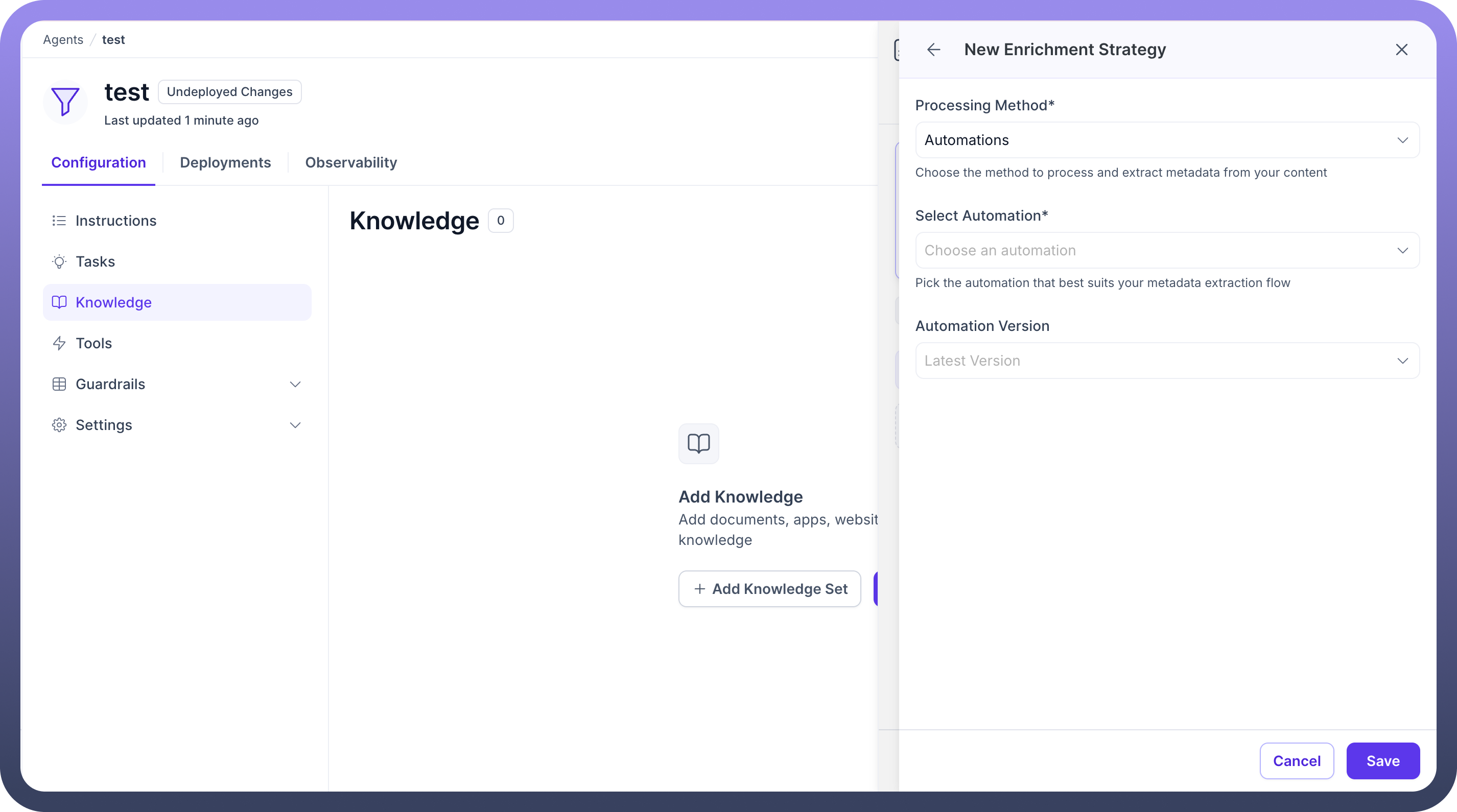
Task: Click the Settings gear icon
Action: pos(59,425)
